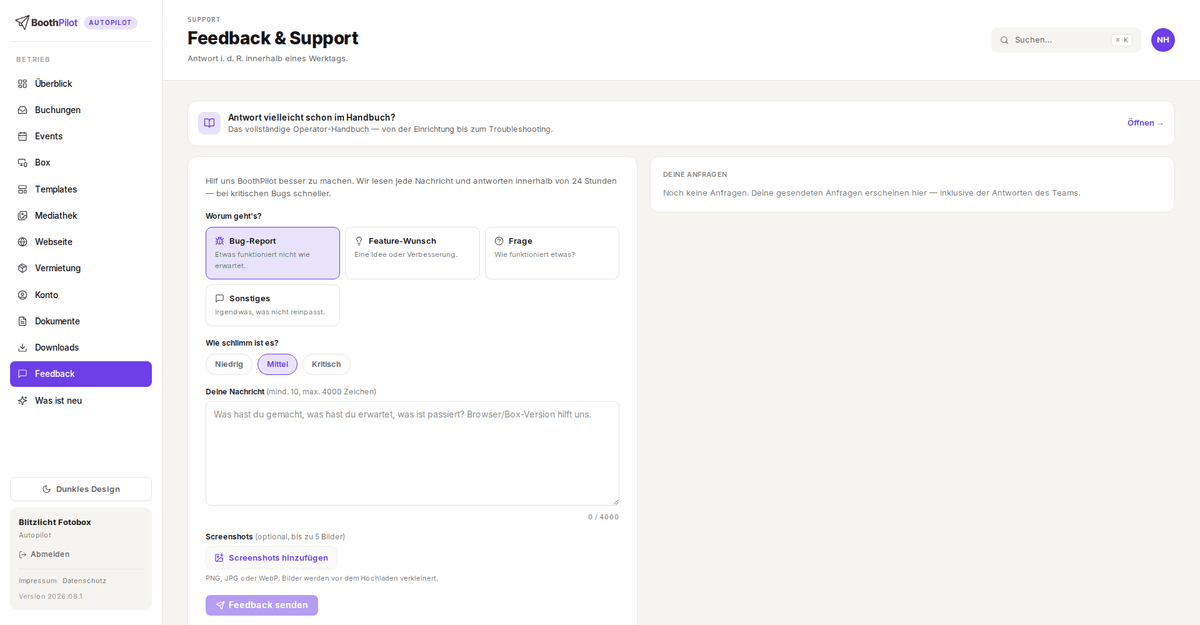Focus the Suchen search field

click(x=1066, y=40)
